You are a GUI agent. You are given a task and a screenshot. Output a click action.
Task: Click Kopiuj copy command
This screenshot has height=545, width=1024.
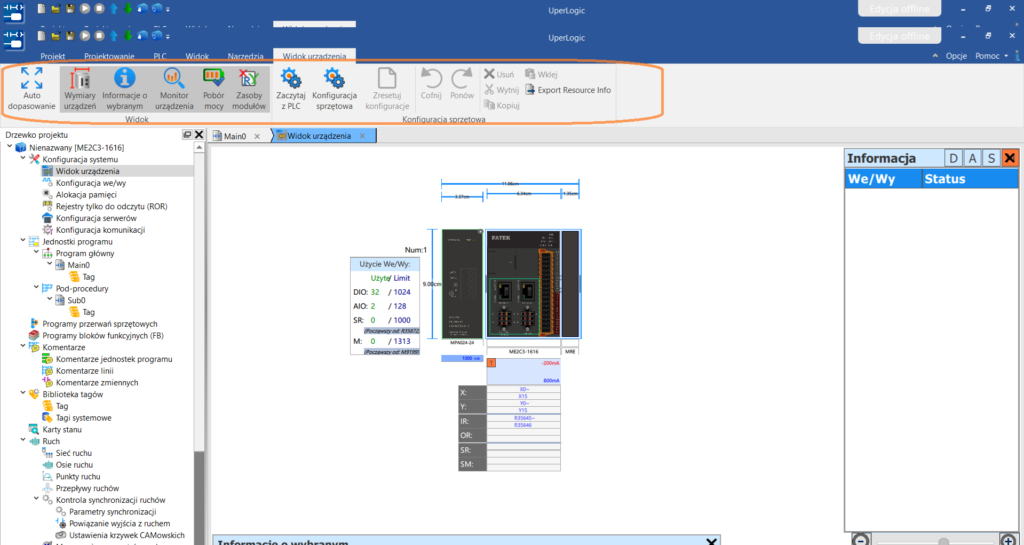point(502,105)
